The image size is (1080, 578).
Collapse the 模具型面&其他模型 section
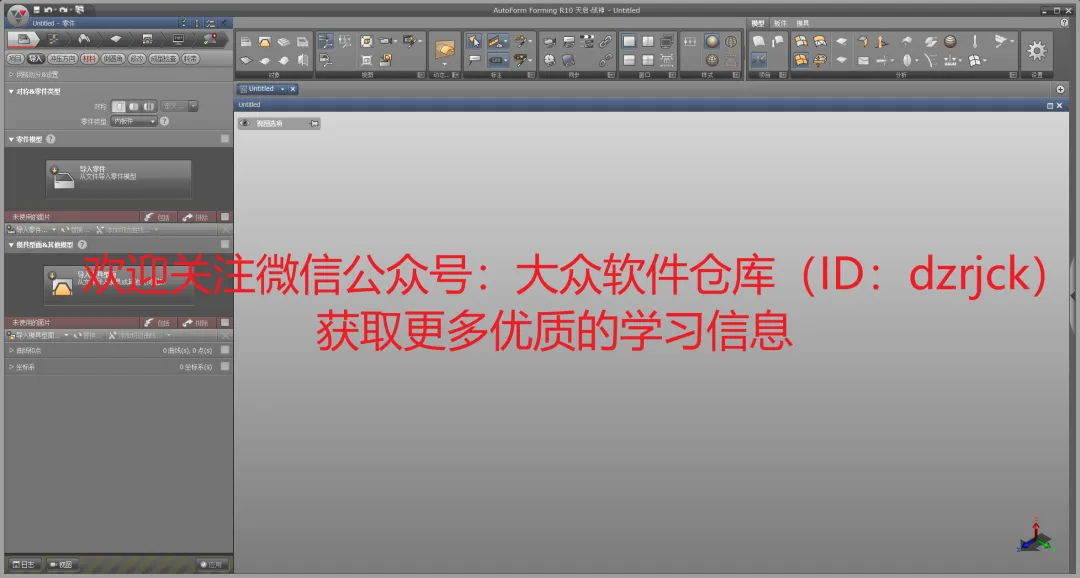pyautogui.click(x=11, y=245)
